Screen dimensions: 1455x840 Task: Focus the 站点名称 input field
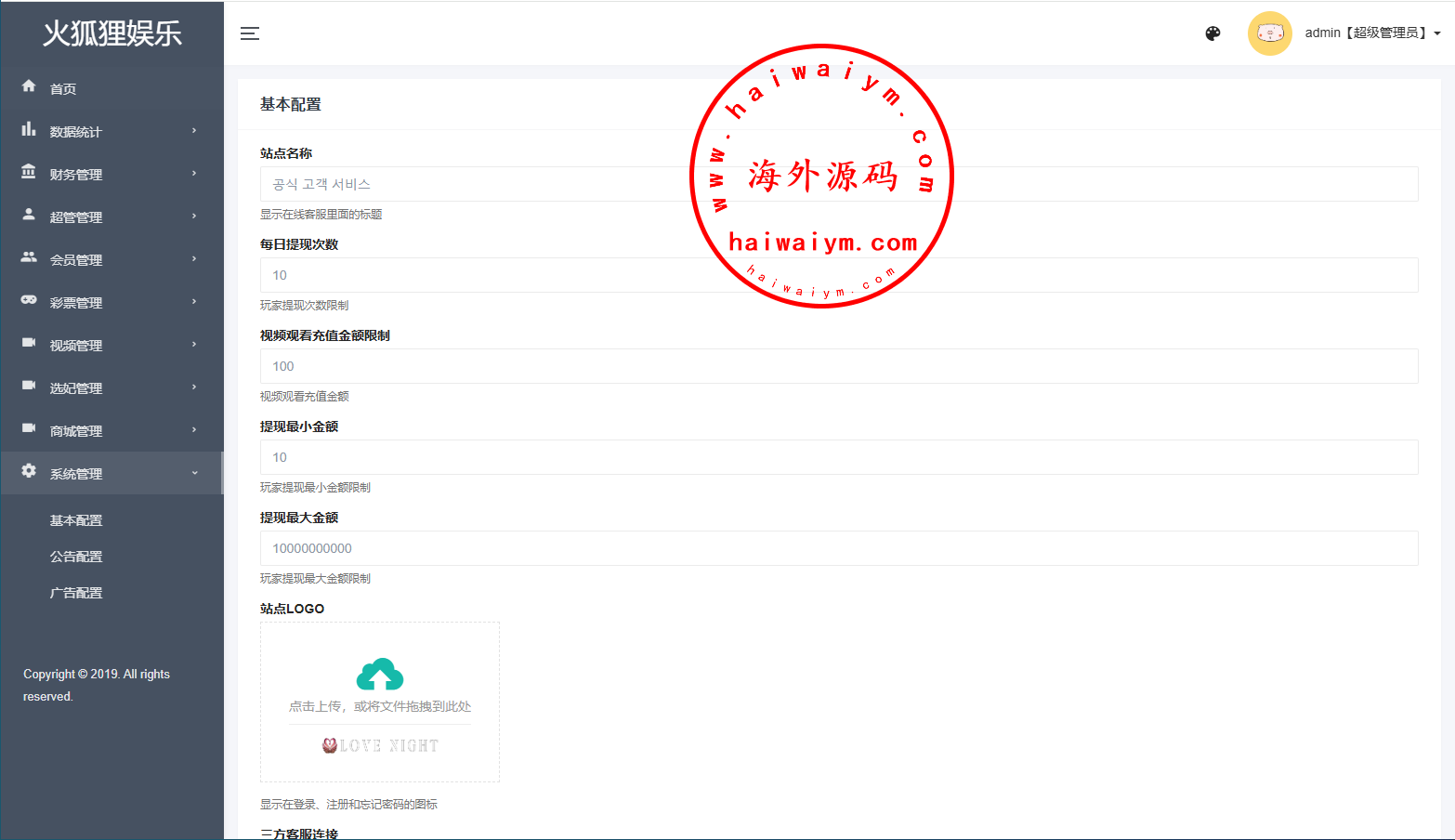click(x=839, y=184)
